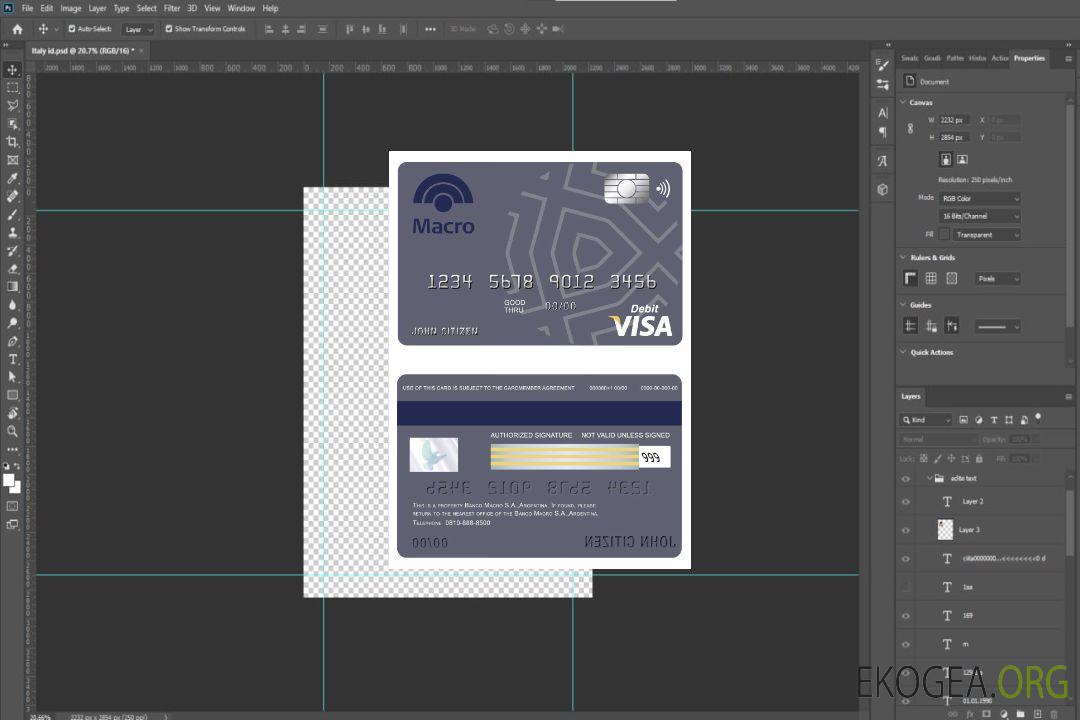Click the layer effects fx icon
1080x720 pixels.
point(970,714)
